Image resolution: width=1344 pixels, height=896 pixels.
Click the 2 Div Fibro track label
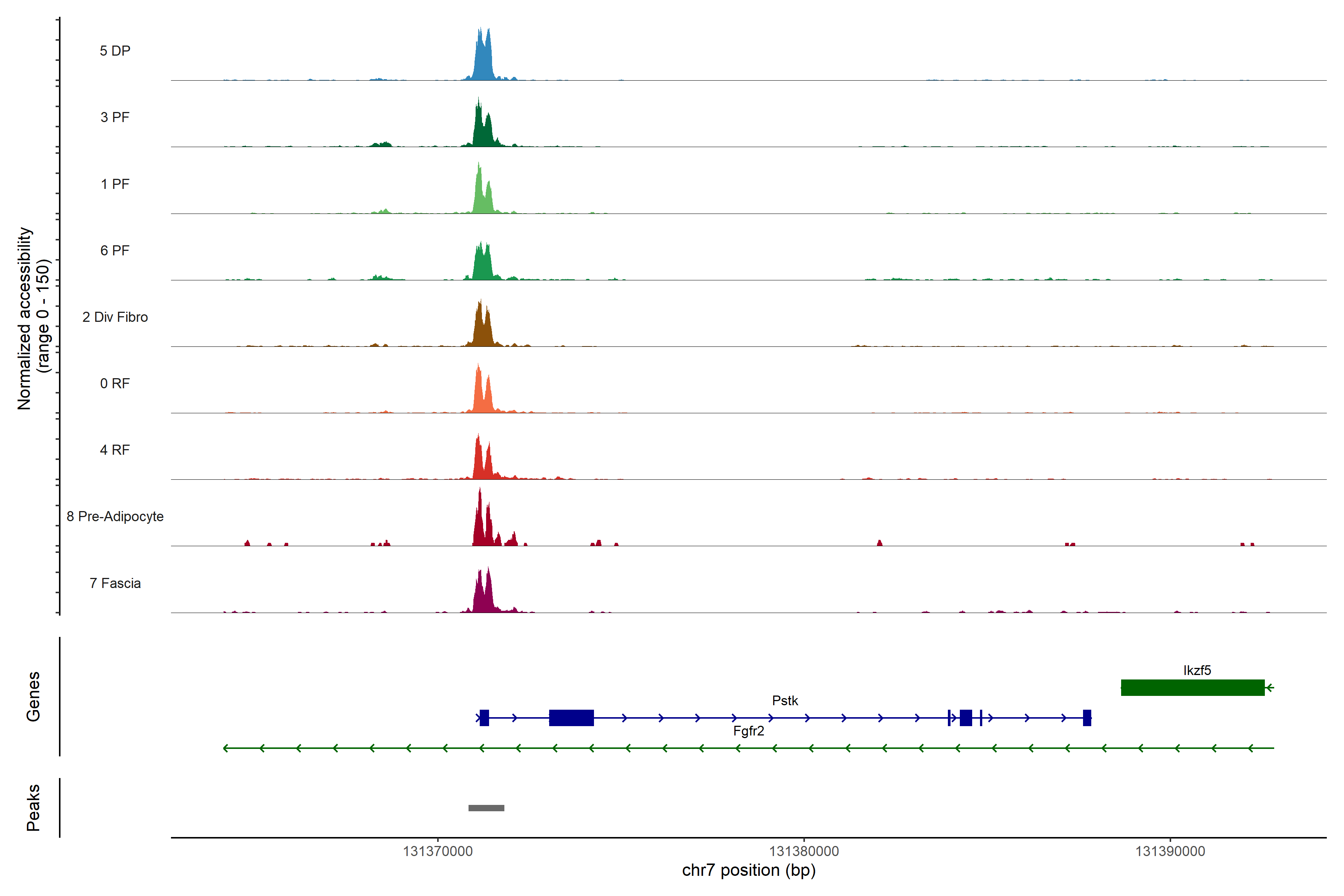pyautogui.click(x=115, y=317)
